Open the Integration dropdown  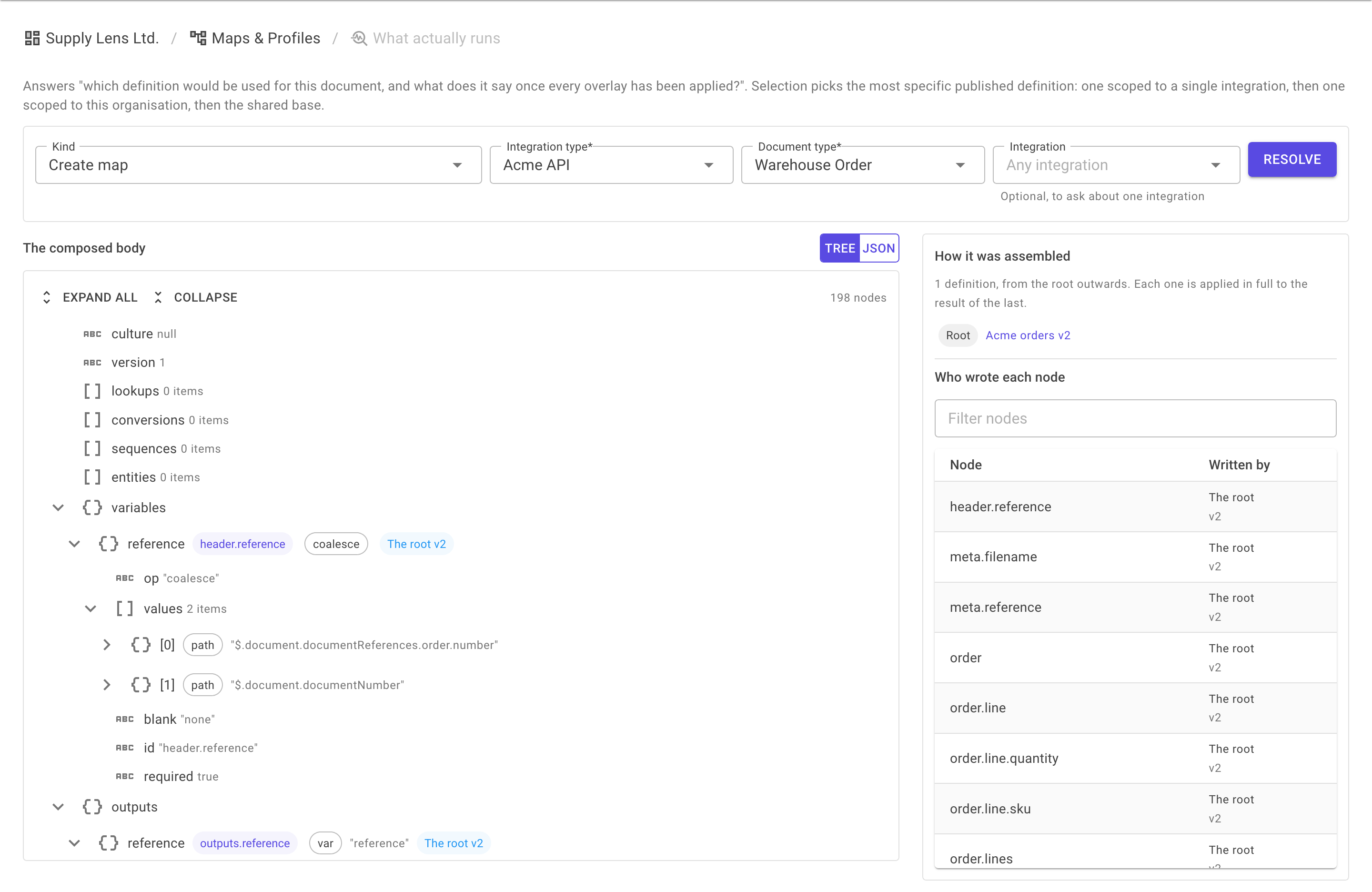(x=1116, y=165)
